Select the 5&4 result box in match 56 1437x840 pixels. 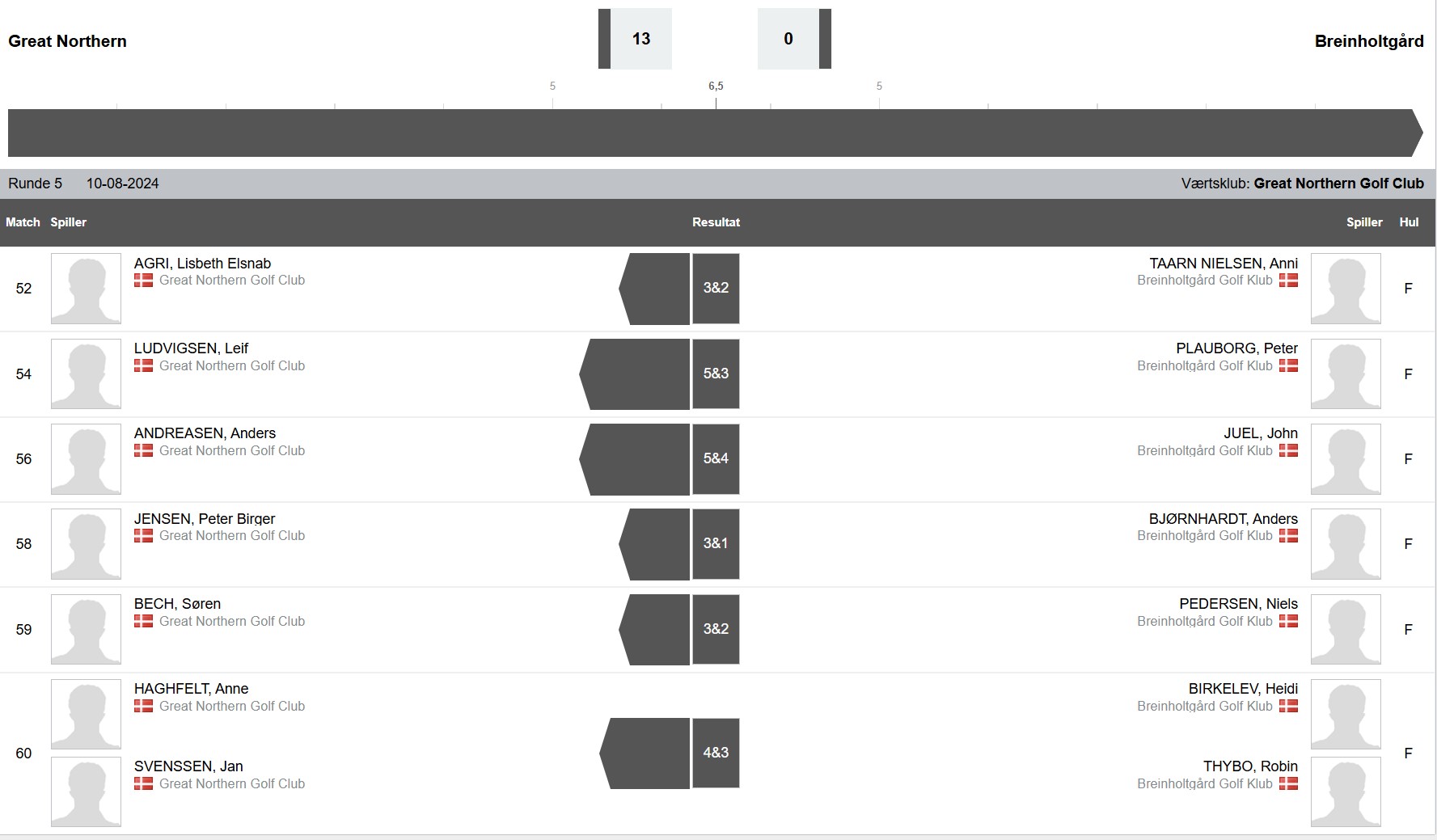pyautogui.click(x=716, y=458)
